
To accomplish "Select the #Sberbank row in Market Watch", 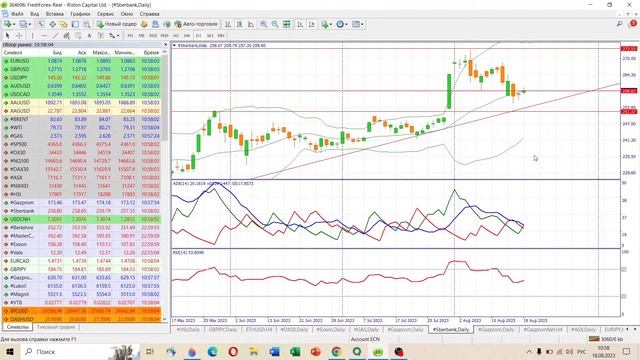I will (x=82, y=211).
